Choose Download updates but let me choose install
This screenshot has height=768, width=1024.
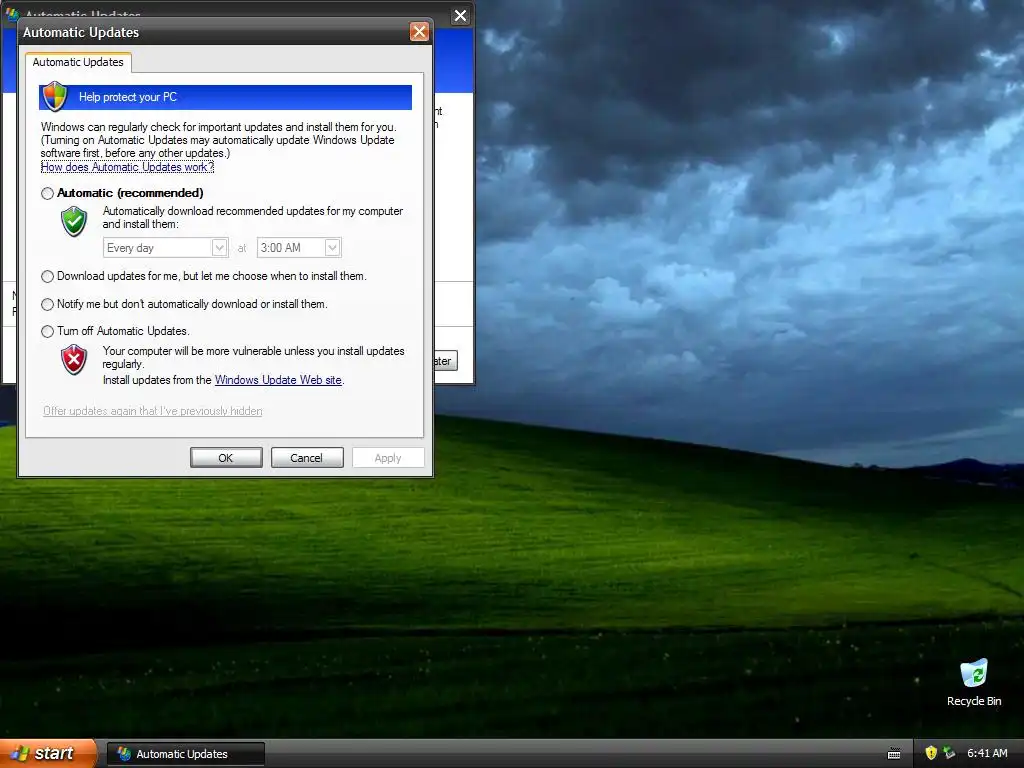(47, 276)
